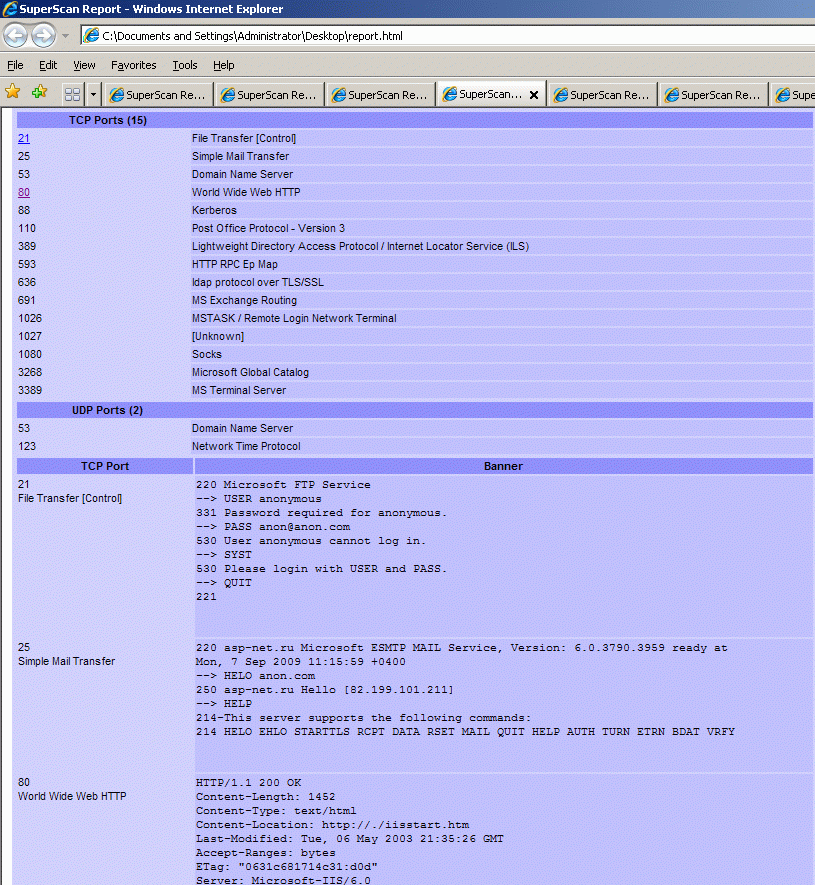815x885 pixels.
Task: Click the Add to Favorites star-plus icon
Action: [x=40, y=92]
